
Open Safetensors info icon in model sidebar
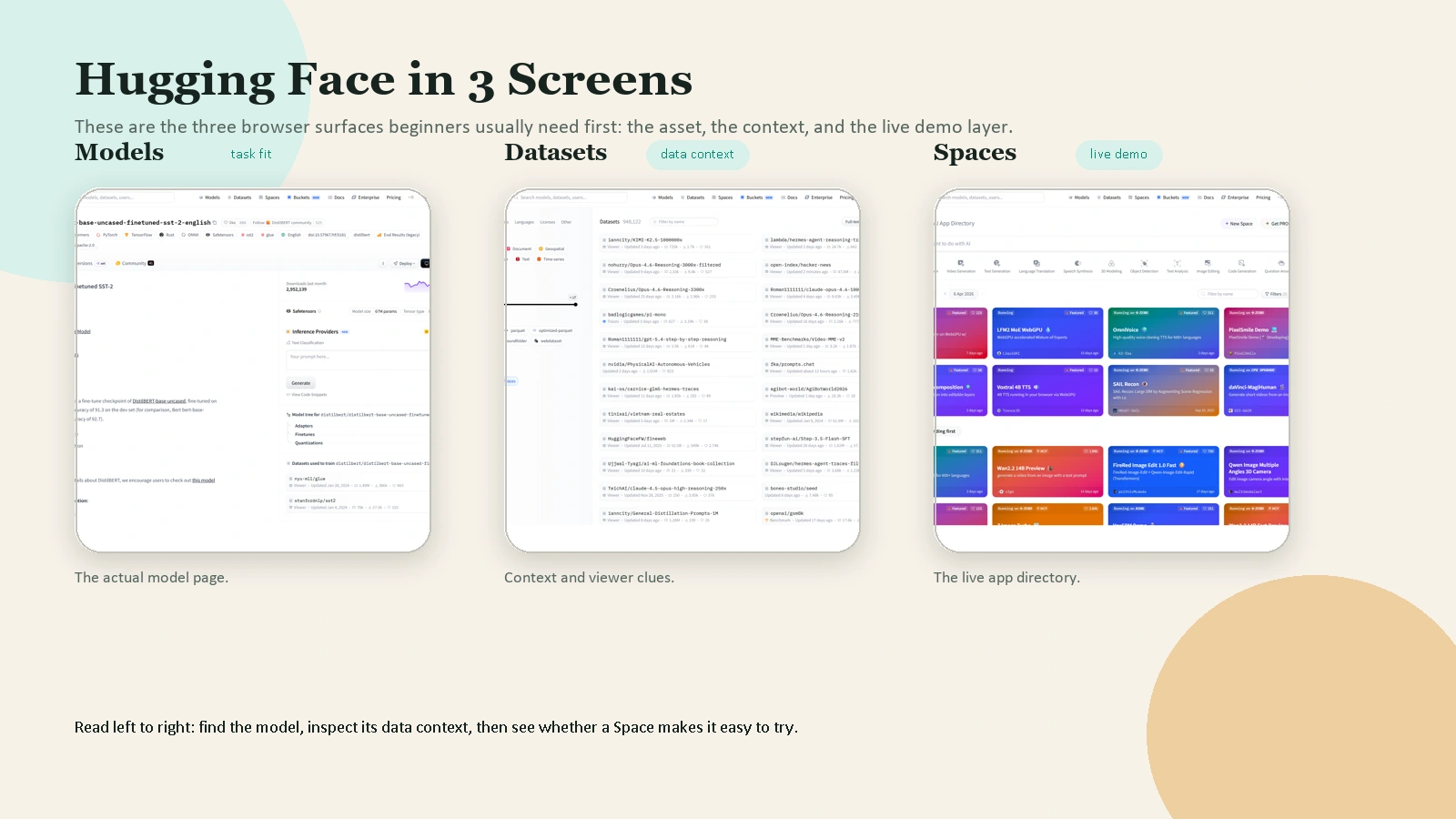319,311
